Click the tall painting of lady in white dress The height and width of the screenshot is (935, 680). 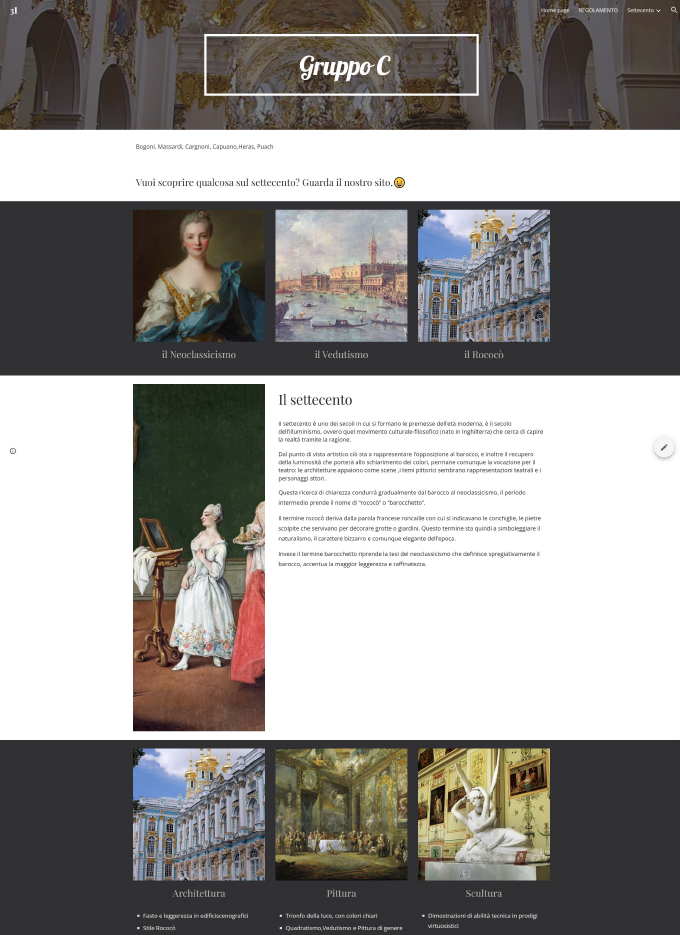click(x=199, y=557)
